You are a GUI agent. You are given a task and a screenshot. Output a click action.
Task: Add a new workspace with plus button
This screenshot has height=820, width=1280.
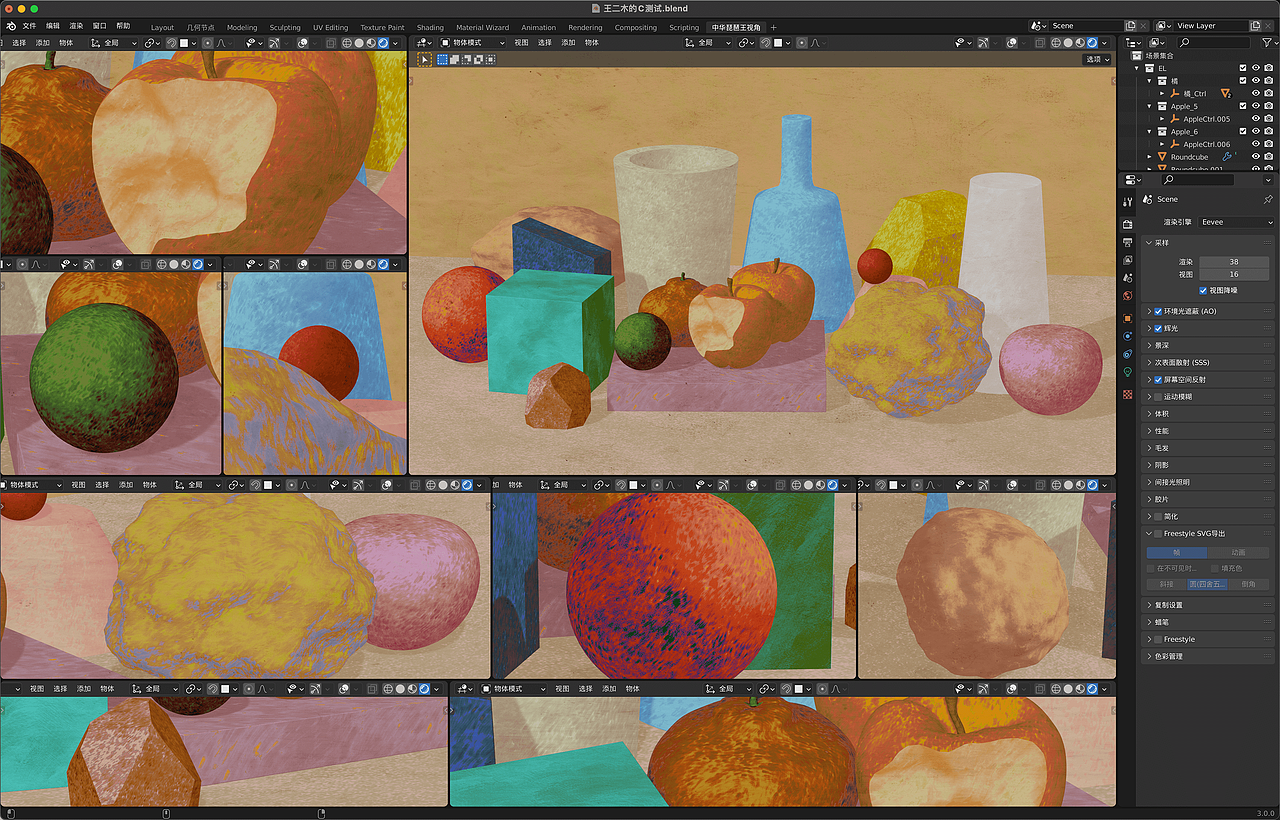tap(773, 27)
